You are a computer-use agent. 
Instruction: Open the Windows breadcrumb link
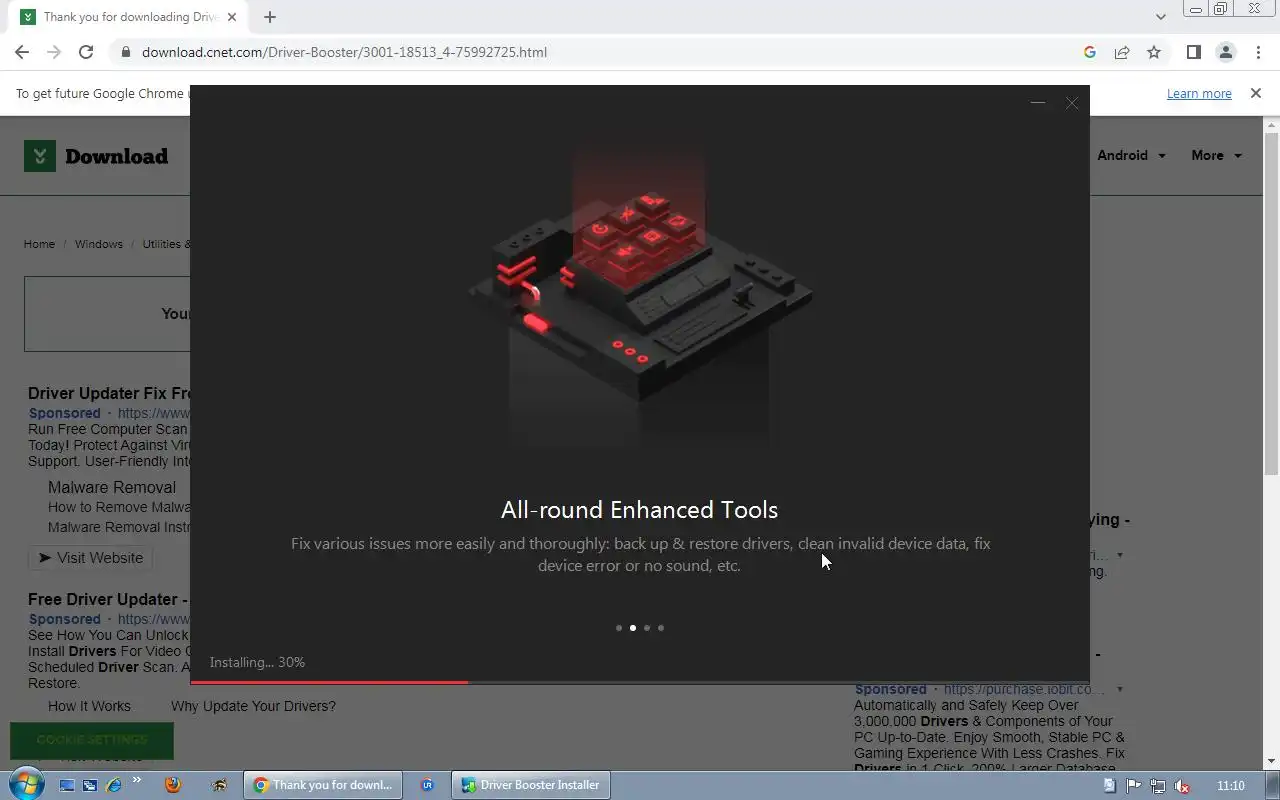(99, 244)
